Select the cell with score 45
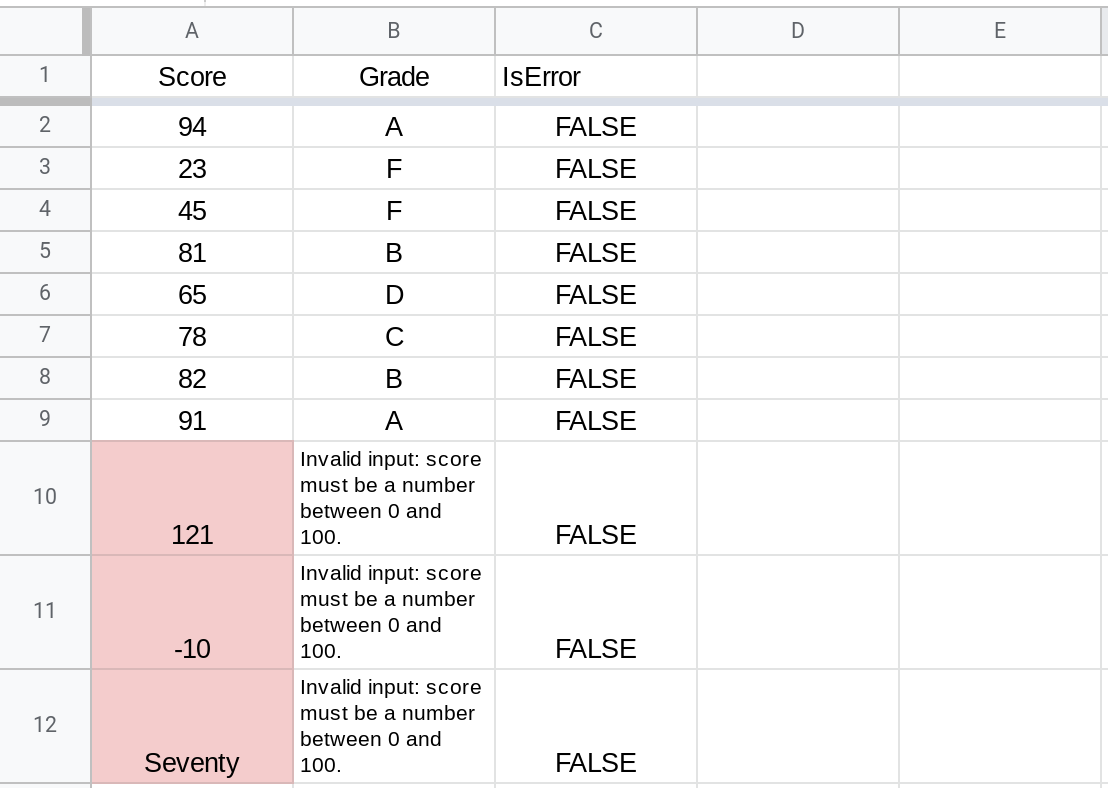1108x788 pixels. 192,211
